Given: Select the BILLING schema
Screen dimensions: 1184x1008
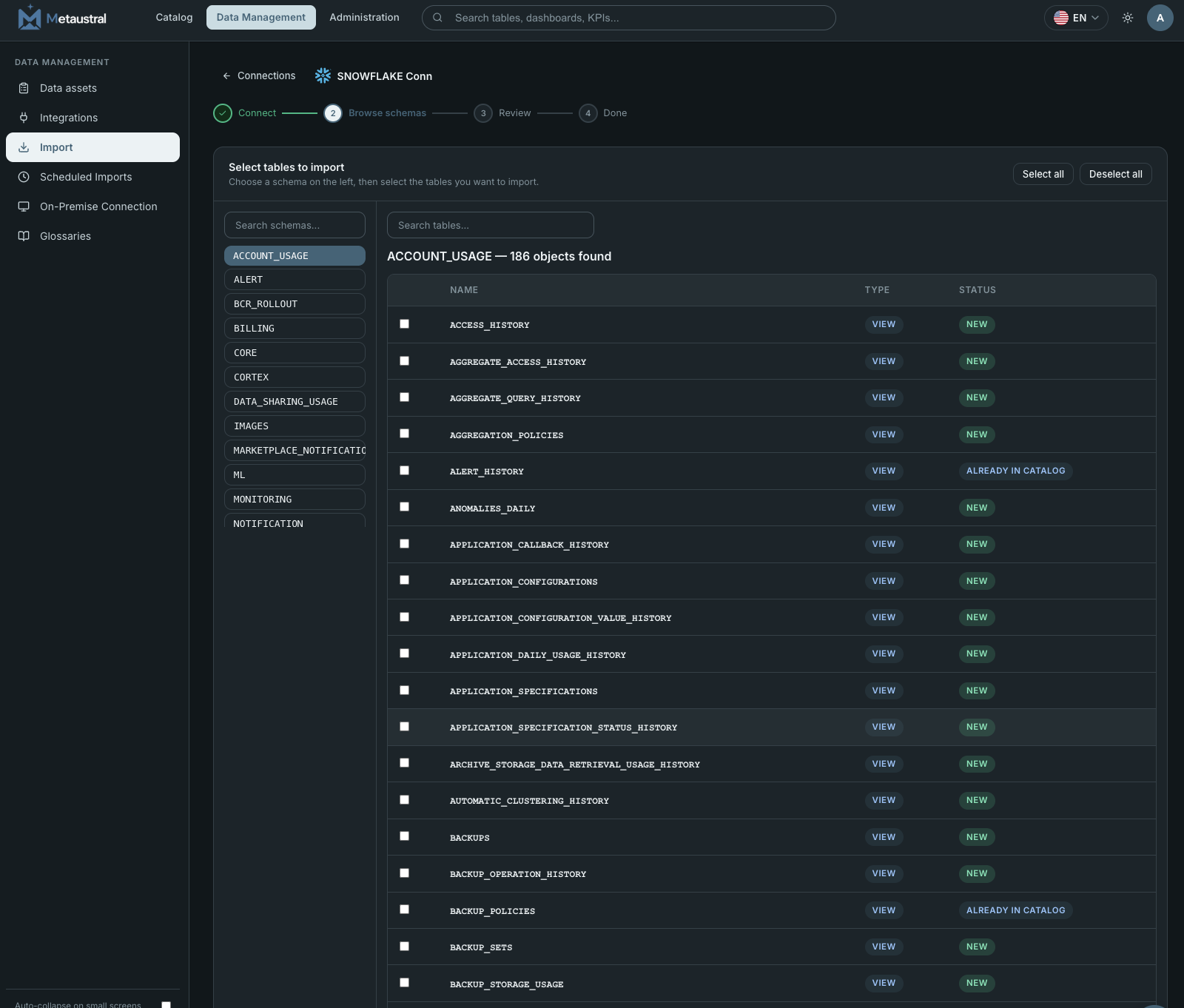Looking at the screenshot, I should tap(295, 328).
